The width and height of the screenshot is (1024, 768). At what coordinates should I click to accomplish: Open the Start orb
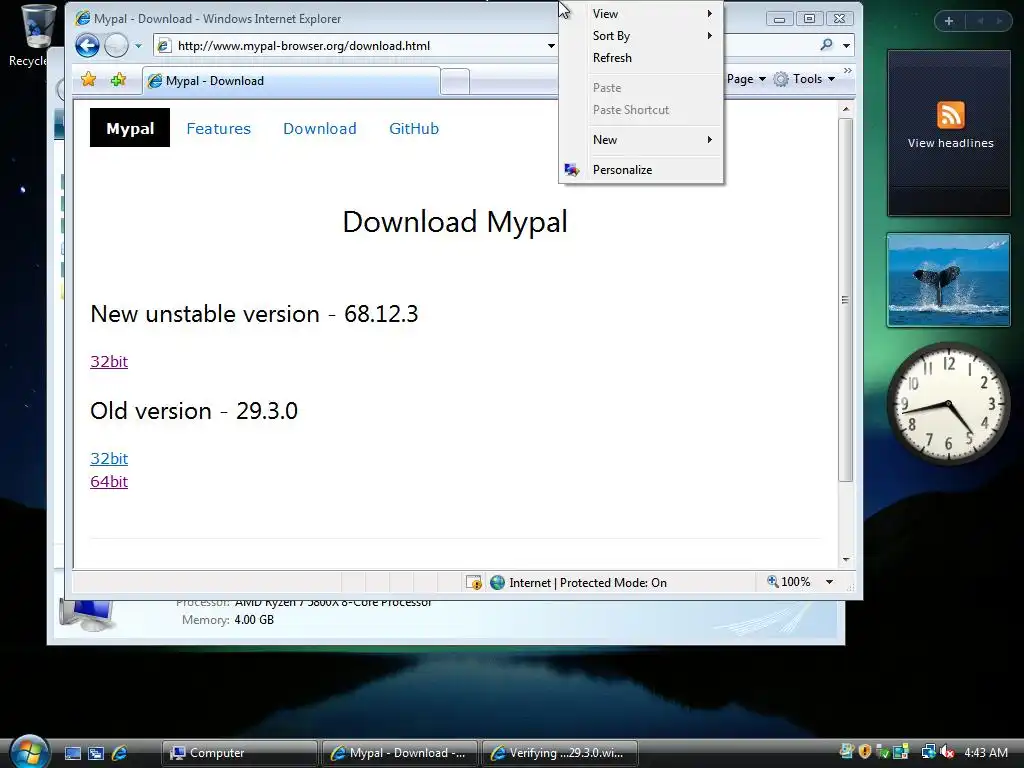(x=30, y=751)
